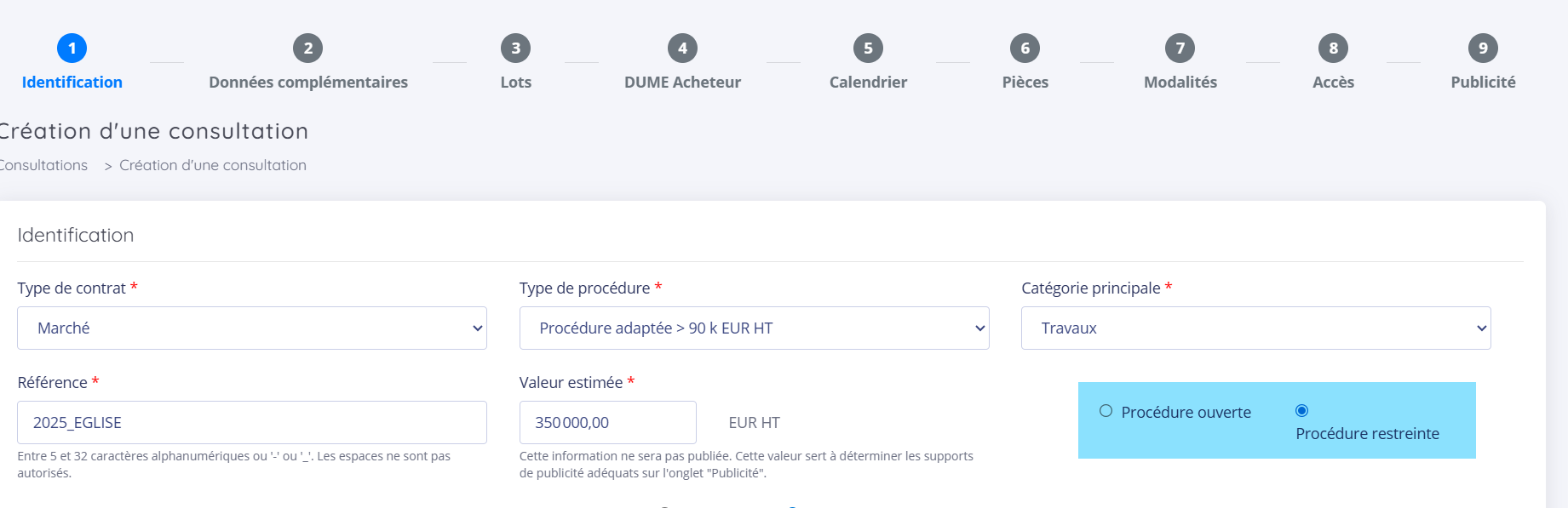Click the step 4 circle above DUME Acheteur
The width and height of the screenshot is (1568, 508).
(682, 49)
